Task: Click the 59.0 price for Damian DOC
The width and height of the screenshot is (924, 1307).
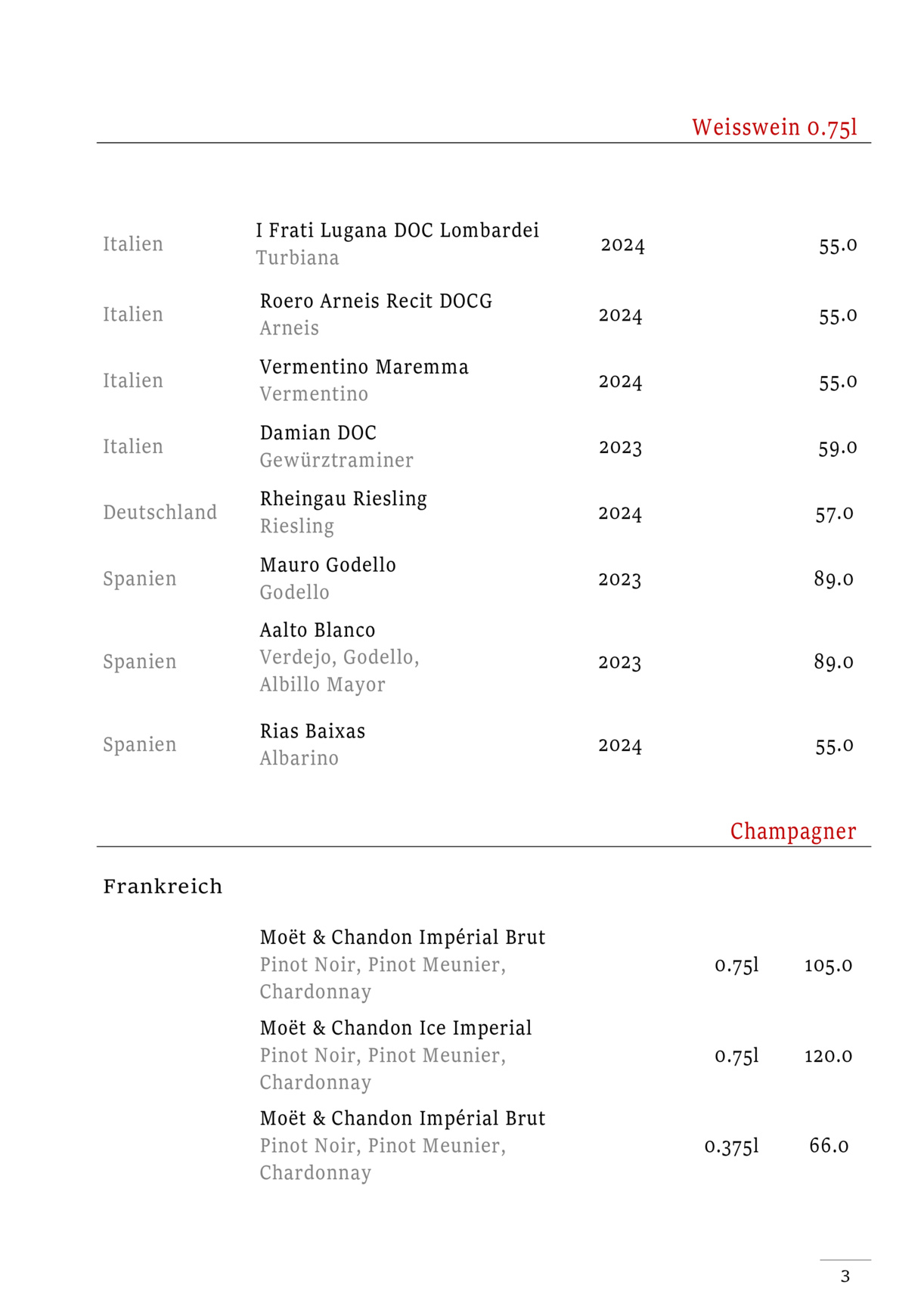Action: (837, 448)
